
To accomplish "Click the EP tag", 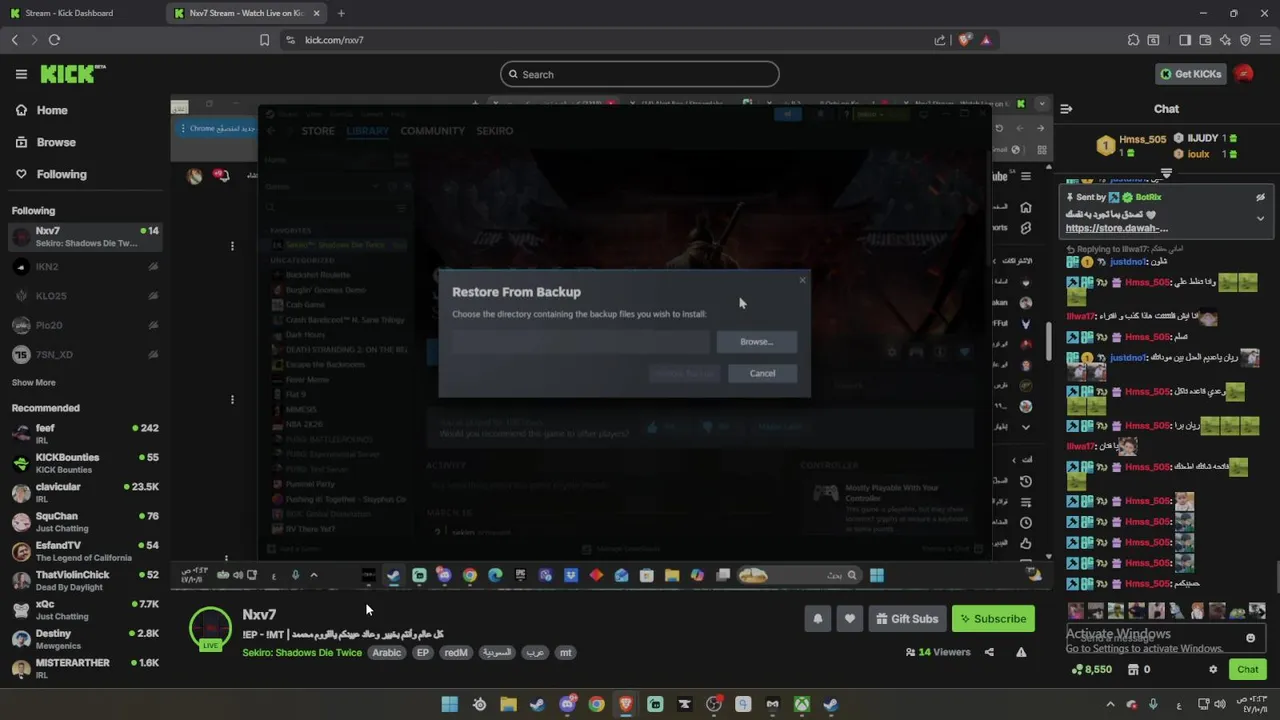I will pyautogui.click(x=423, y=652).
